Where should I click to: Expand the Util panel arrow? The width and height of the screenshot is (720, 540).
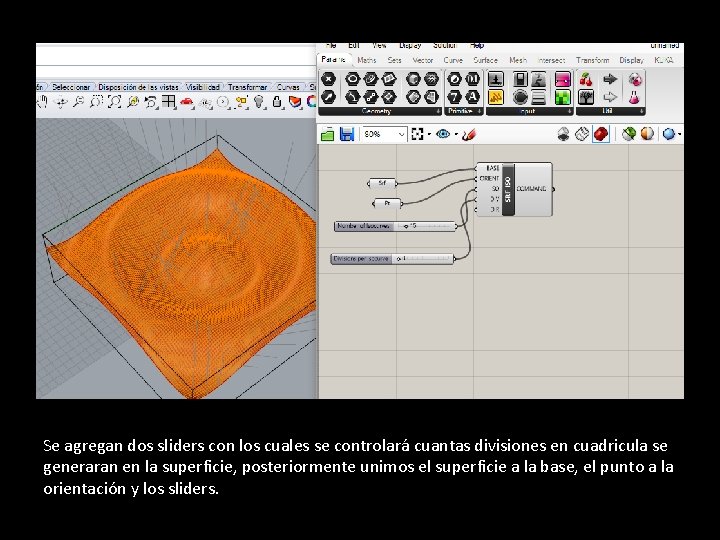pos(641,111)
